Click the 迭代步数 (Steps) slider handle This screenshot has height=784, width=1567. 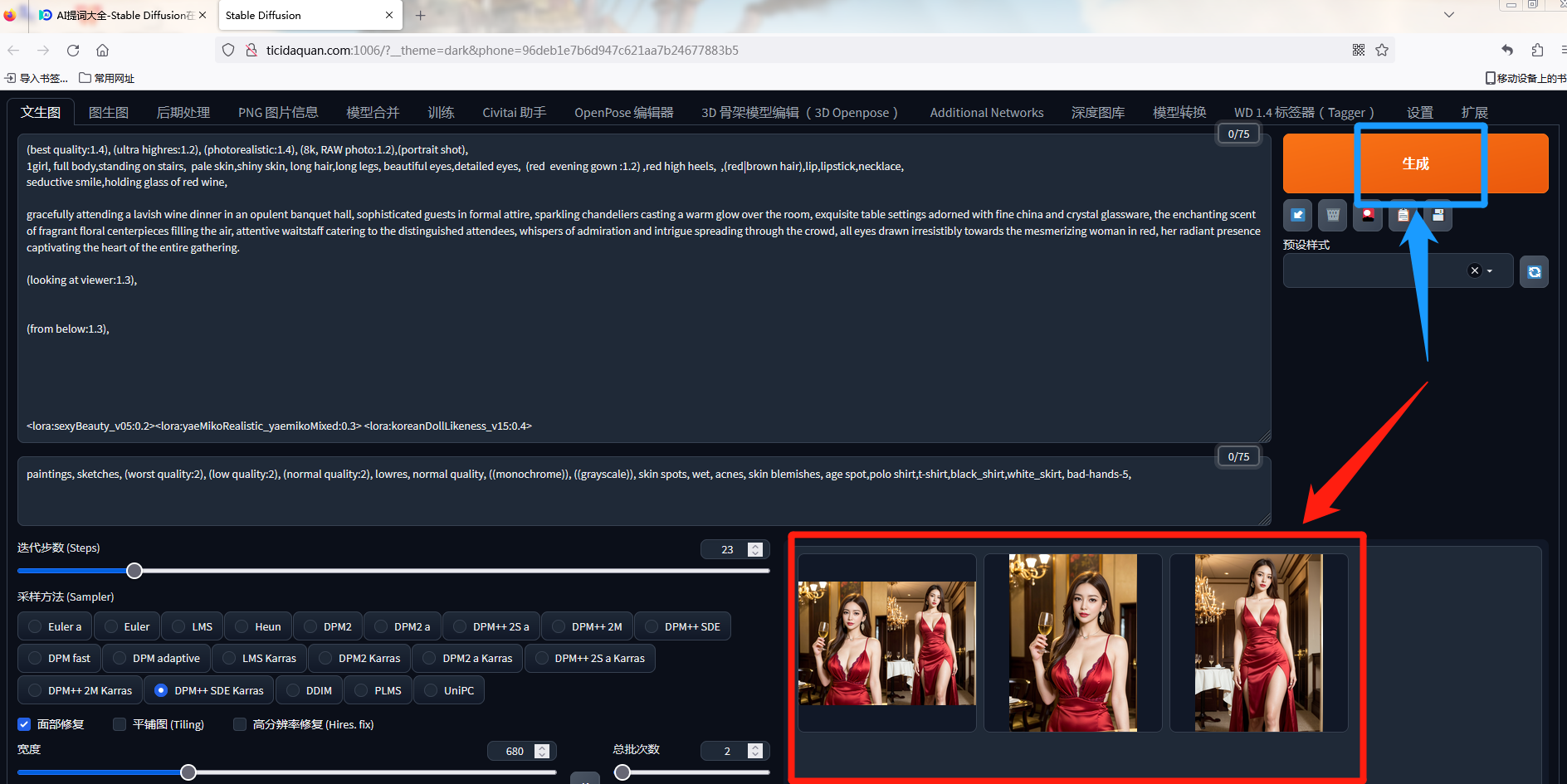tap(134, 571)
